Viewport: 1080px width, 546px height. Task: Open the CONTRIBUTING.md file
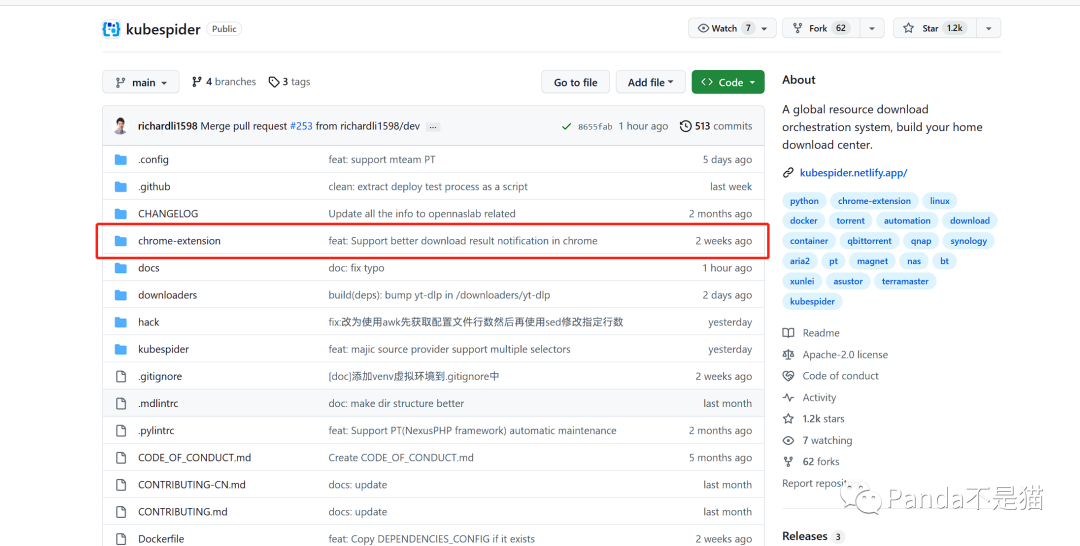tap(183, 512)
